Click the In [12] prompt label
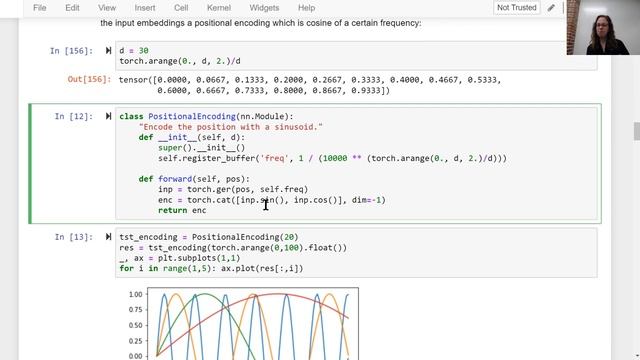 click(x=74, y=116)
